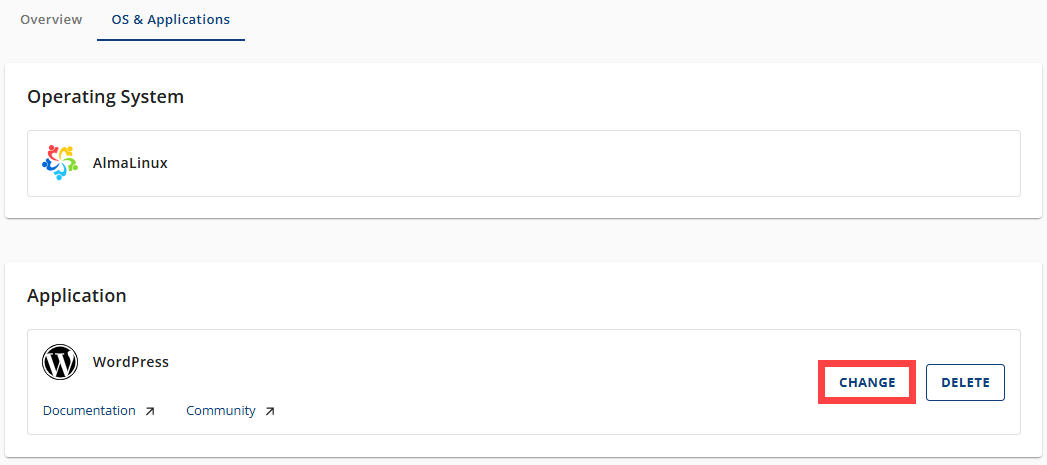
Task: Click the arrow icon beside Community
Action: coord(270,411)
